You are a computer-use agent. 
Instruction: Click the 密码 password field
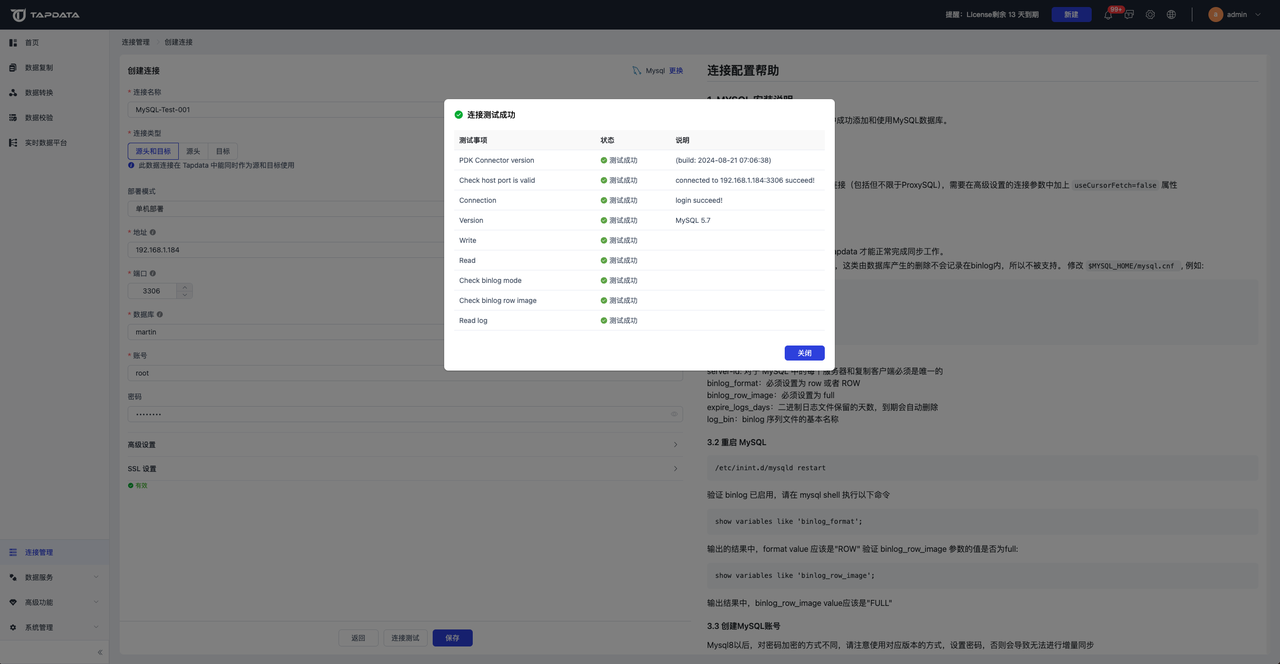pyautogui.click(x=405, y=414)
